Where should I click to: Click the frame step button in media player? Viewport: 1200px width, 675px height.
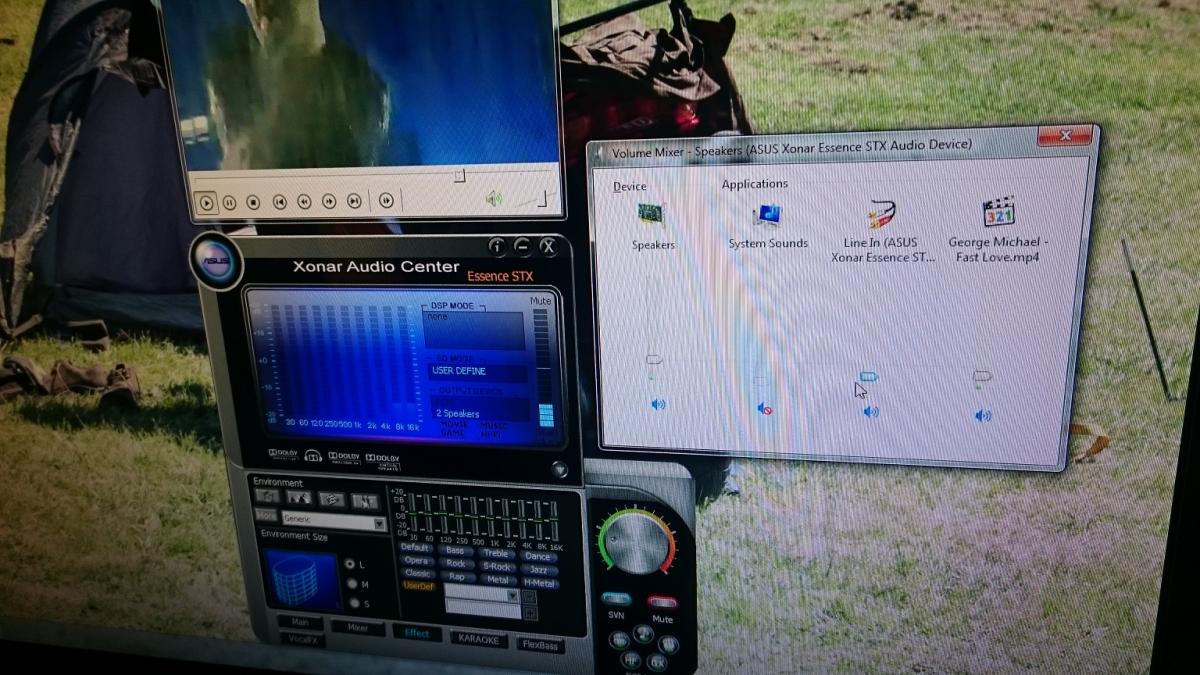pos(386,202)
